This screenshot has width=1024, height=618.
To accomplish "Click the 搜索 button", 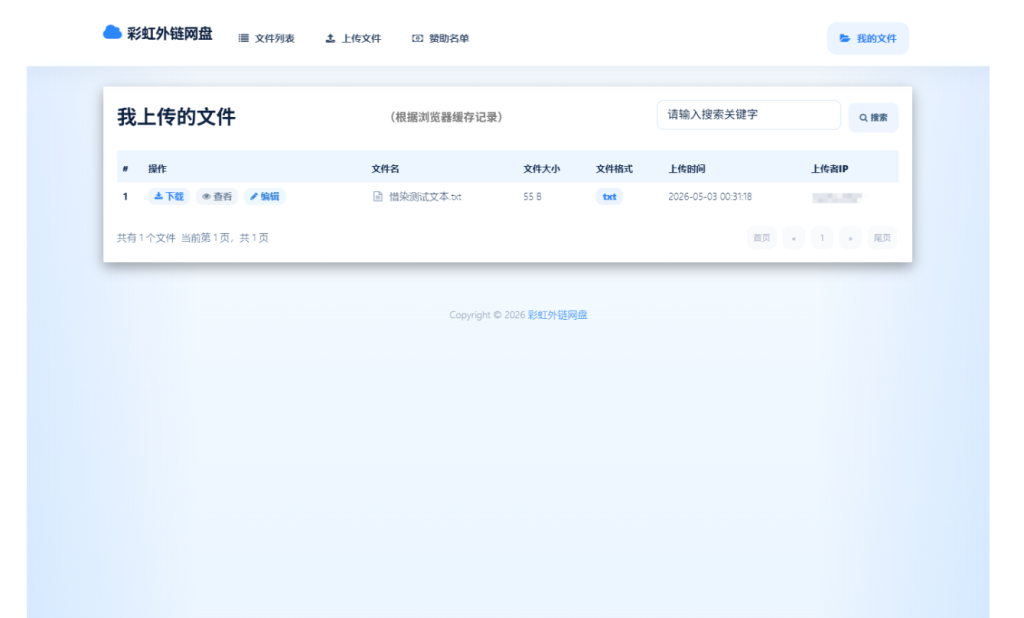I will click(873, 118).
